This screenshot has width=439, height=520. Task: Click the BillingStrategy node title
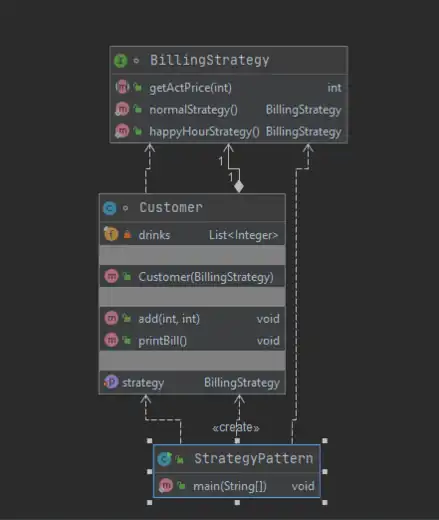[209, 60]
